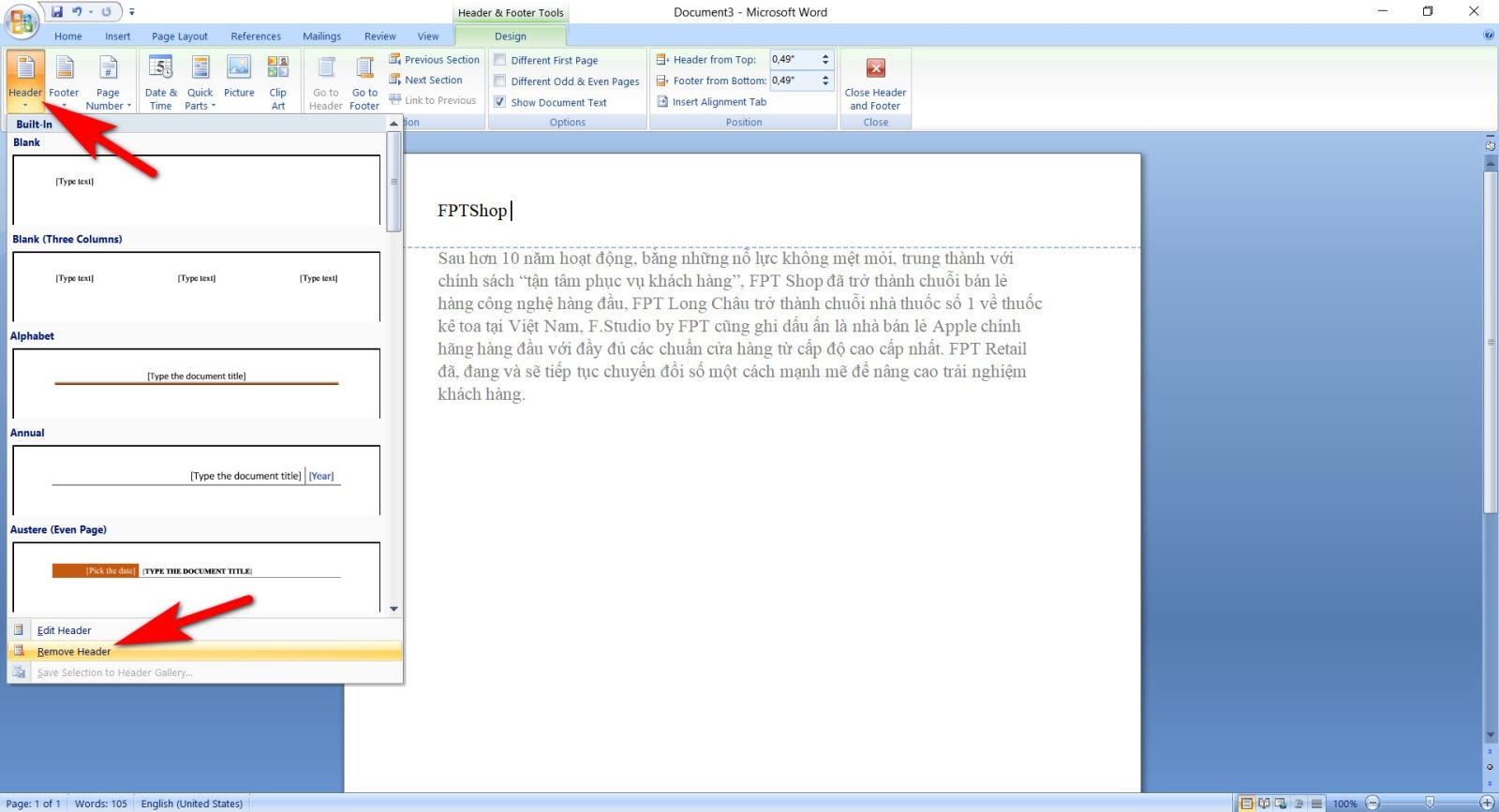Edit Footer from Bottom value field
Viewport: 1499px width, 812px height.
pyautogui.click(x=794, y=81)
